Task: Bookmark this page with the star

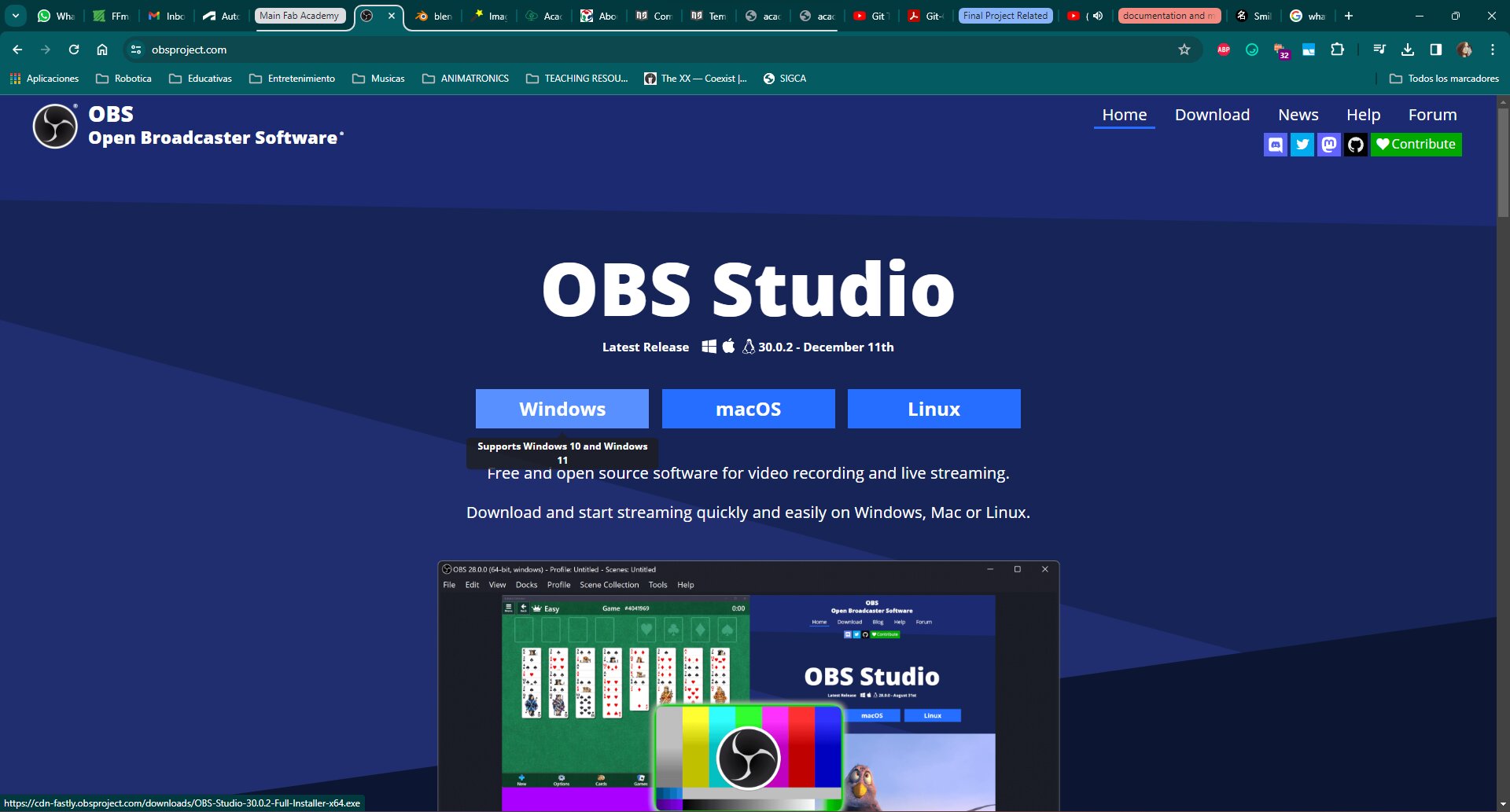Action: (x=1184, y=50)
